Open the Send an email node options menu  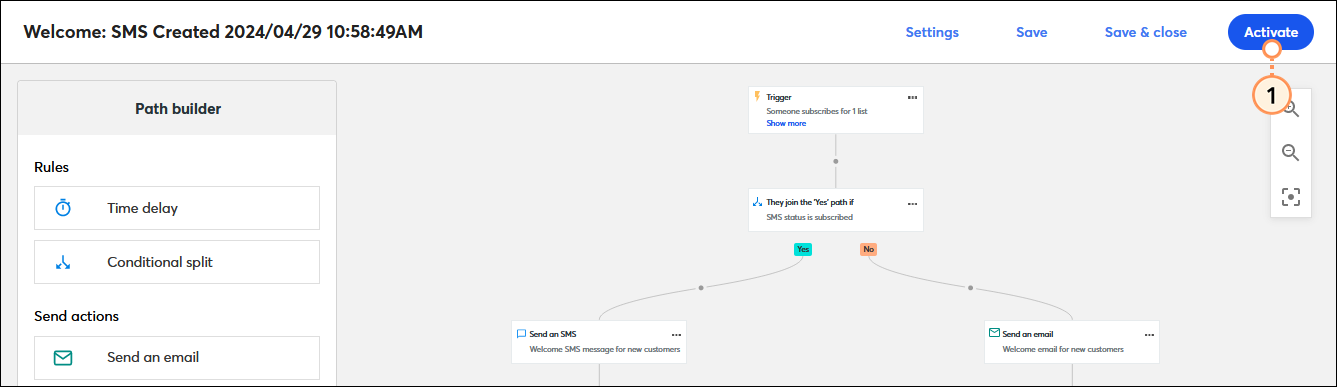click(x=1148, y=334)
